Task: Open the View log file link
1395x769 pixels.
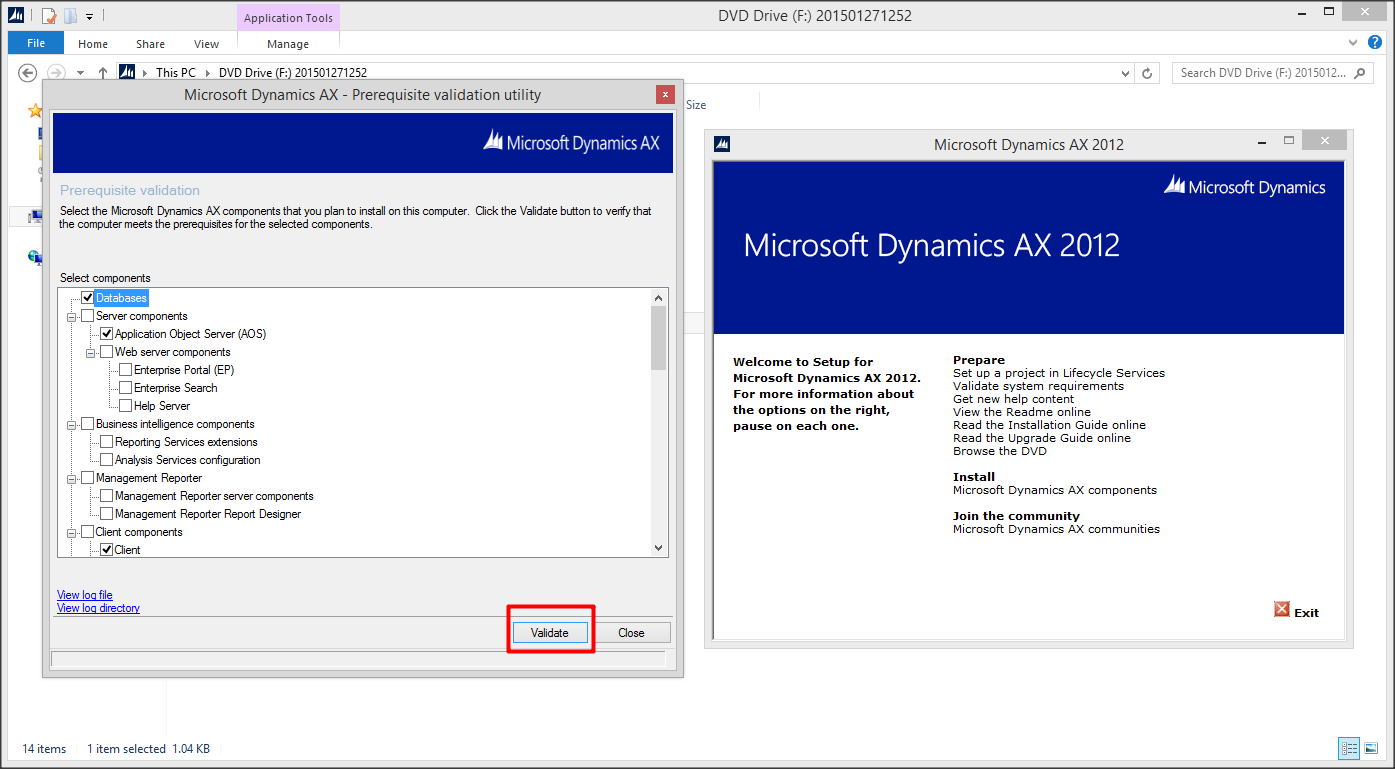Action: (x=85, y=595)
